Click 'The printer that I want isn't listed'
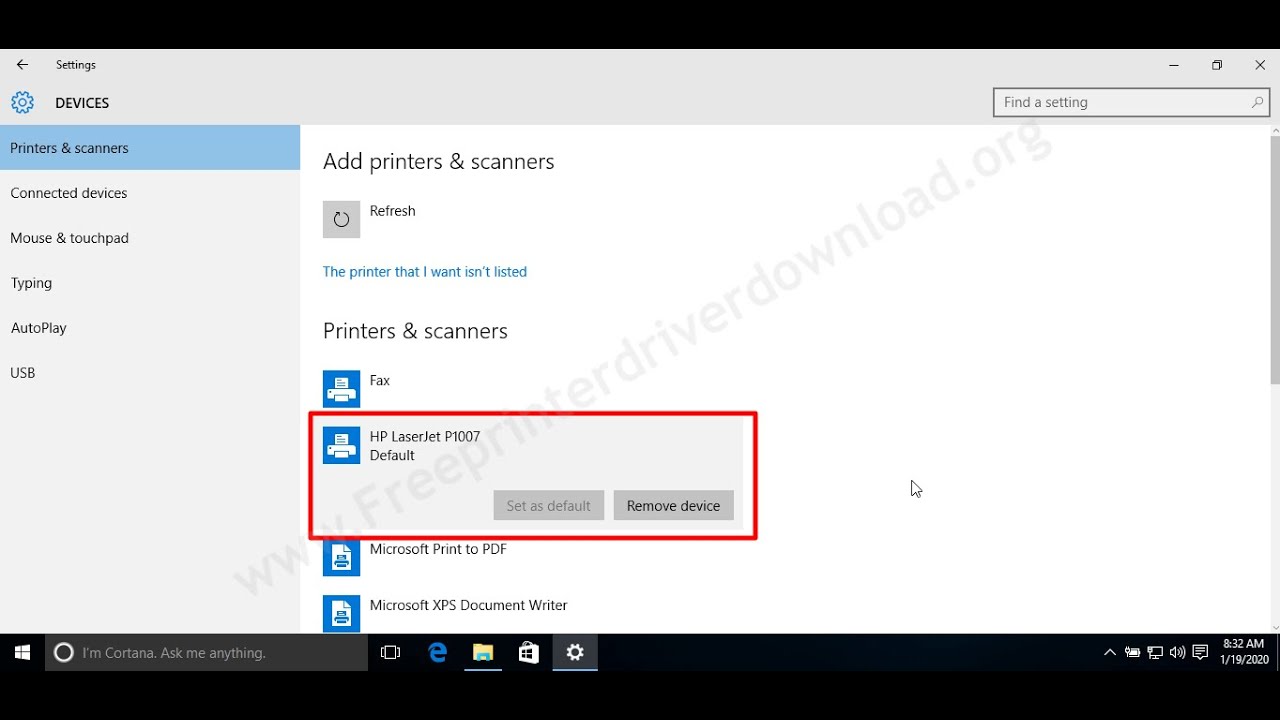The image size is (1280, 720). tap(425, 272)
